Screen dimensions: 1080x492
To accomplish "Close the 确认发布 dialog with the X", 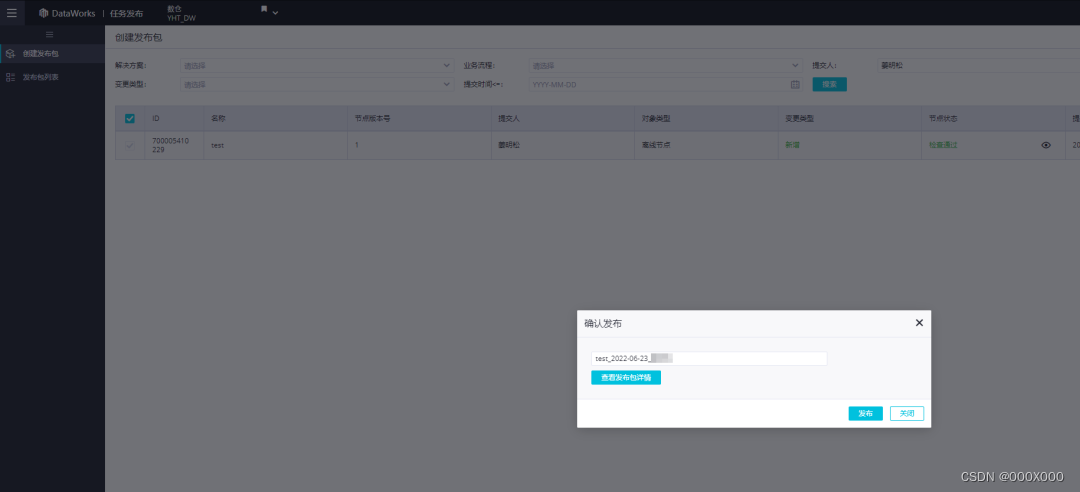I will coord(919,323).
